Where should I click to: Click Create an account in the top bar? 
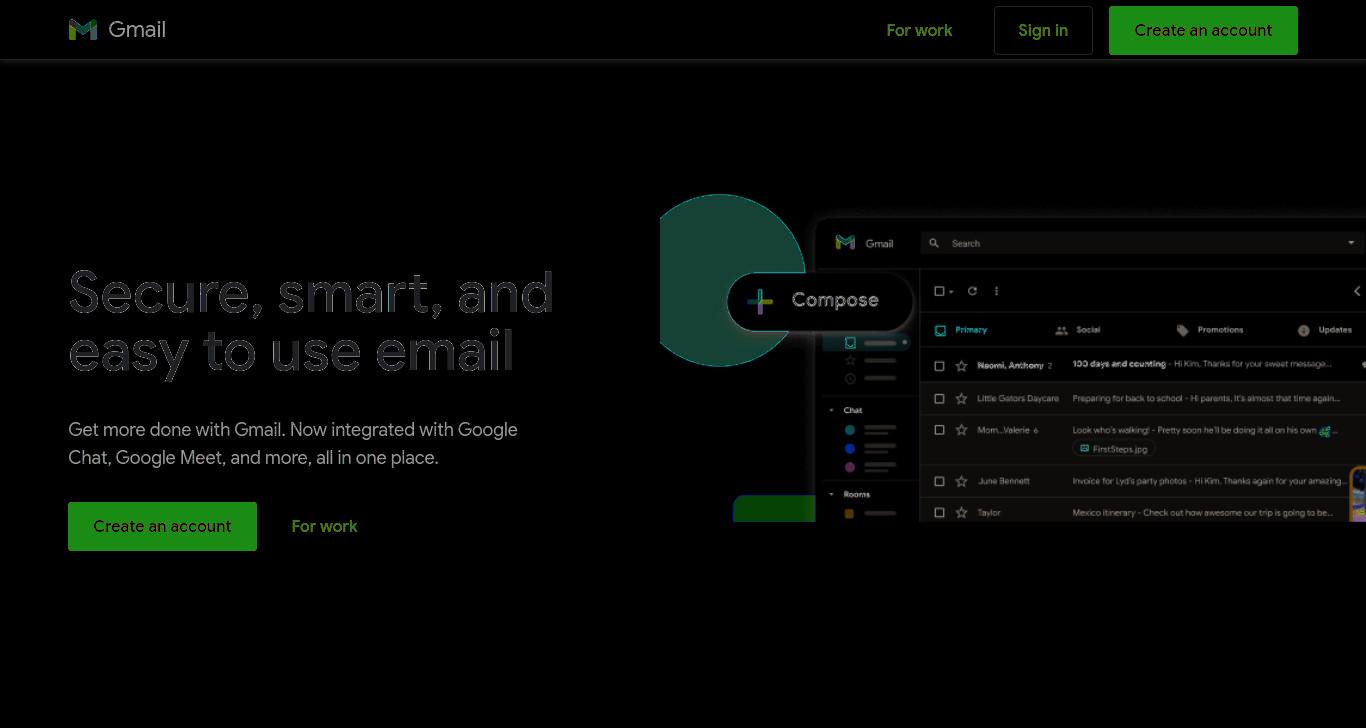(x=1203, y=30)
